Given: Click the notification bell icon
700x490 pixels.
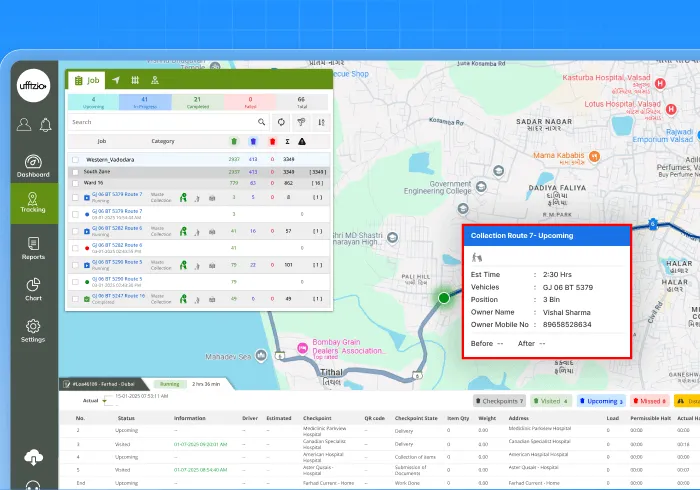Looking at the screenshot, I should click(x=45, y=124).
